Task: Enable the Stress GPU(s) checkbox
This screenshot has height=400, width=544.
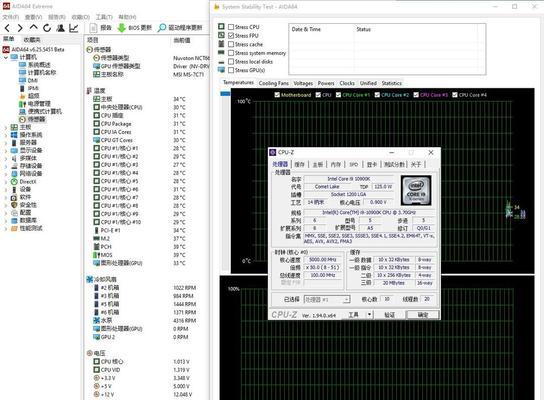Action: click(231, 70)
